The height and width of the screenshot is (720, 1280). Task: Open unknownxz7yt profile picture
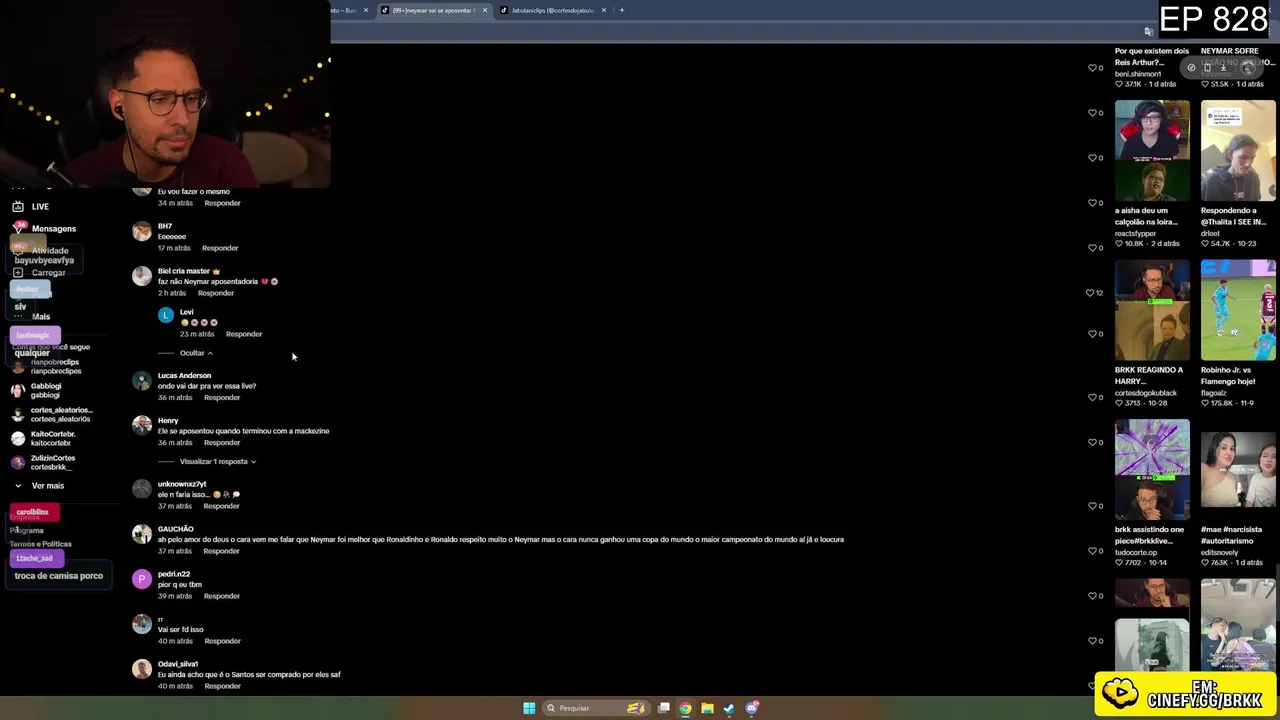tap(142, 489)
